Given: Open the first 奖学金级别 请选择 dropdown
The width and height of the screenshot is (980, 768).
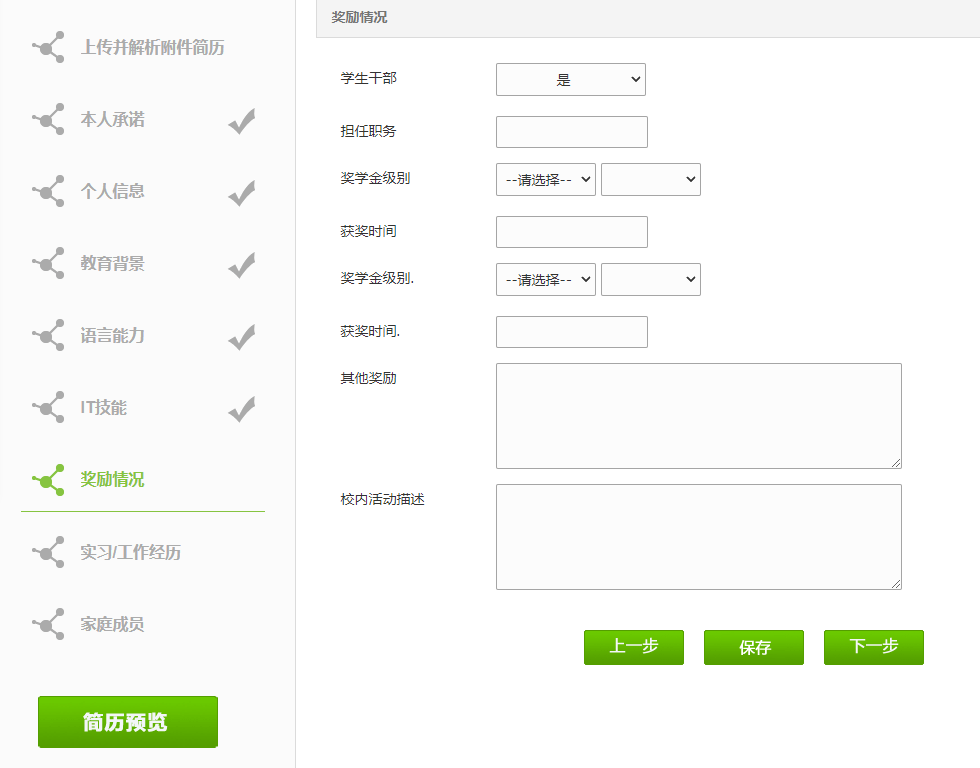Looking at the screenshot, I should click(545, 180).
